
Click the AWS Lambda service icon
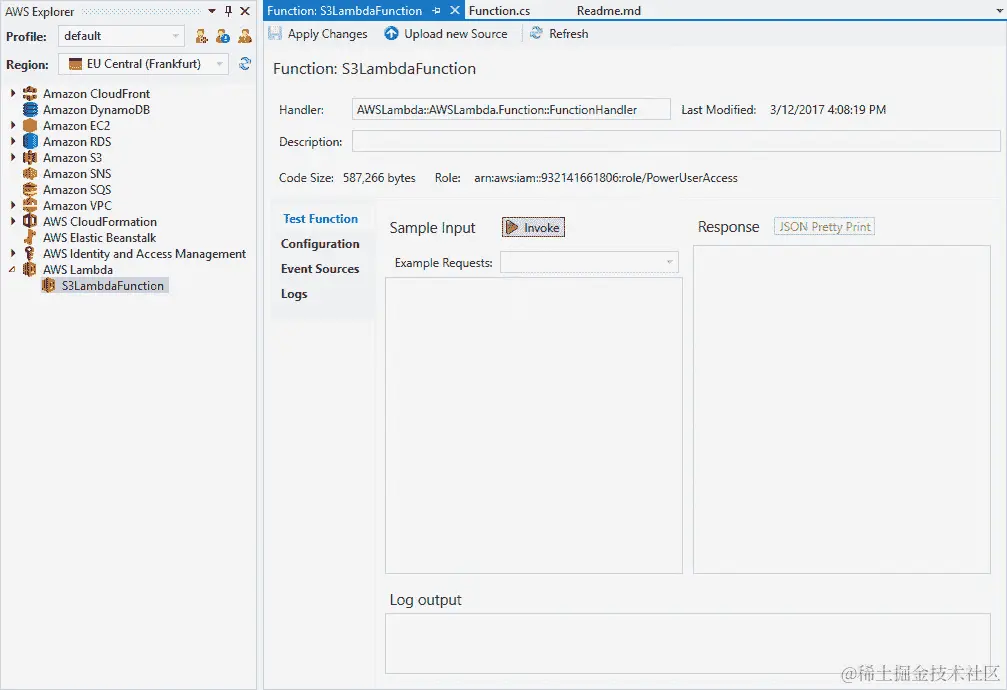30,270
